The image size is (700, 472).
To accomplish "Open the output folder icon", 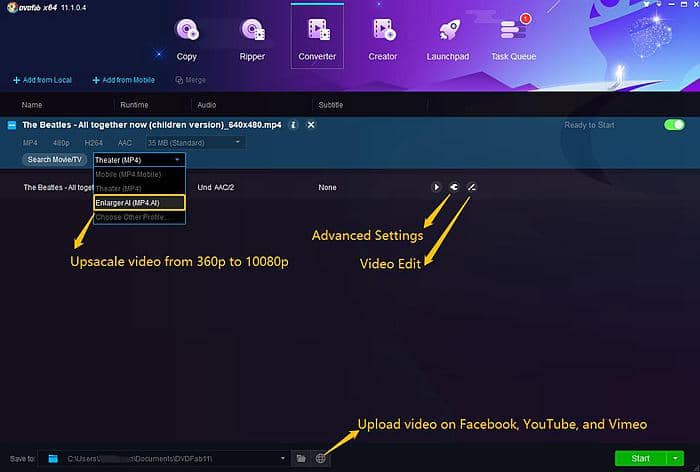I will tap(301, 459).
